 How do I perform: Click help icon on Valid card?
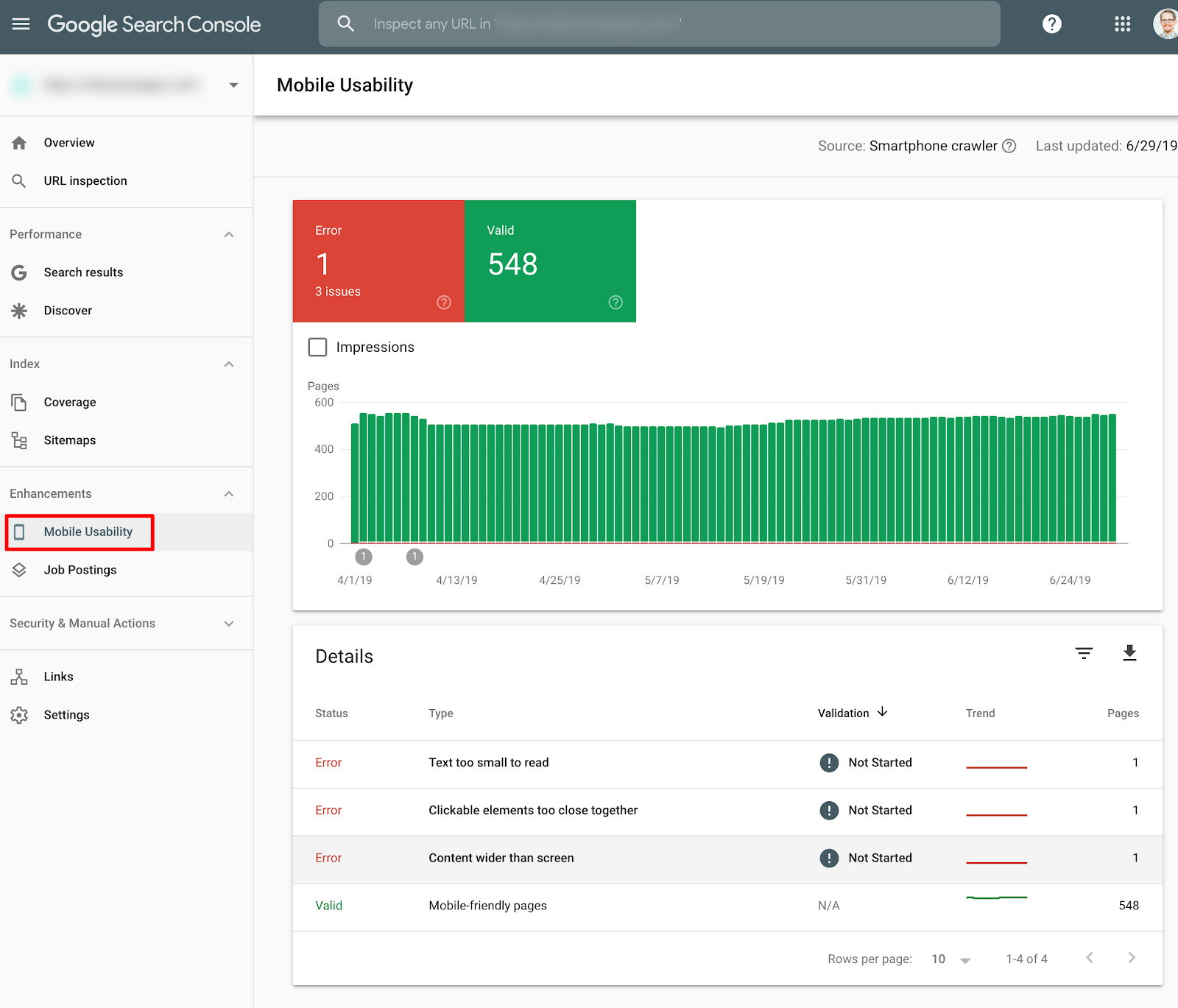click(x=616, y=303)
